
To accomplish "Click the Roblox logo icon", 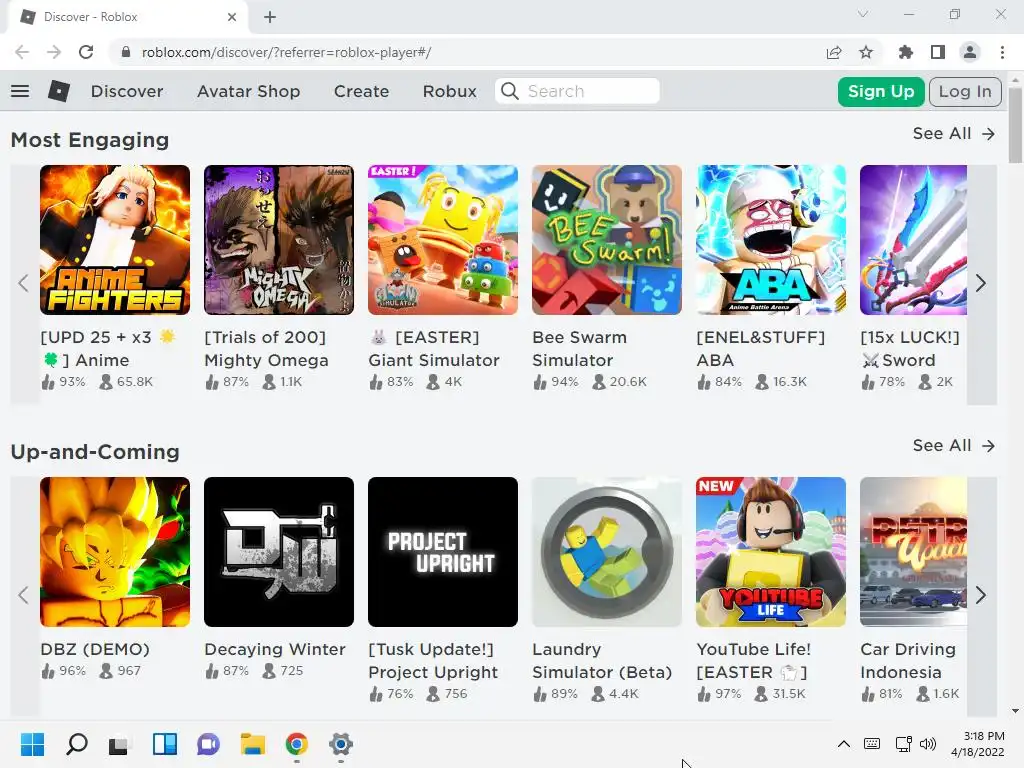I will (x=59, y=91).
